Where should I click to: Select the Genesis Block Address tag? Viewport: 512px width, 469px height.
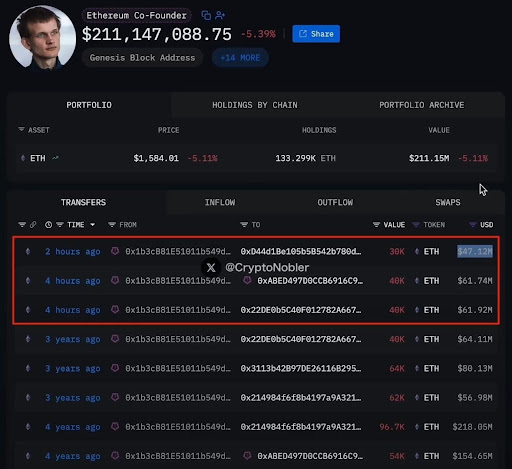pos(142,58)
